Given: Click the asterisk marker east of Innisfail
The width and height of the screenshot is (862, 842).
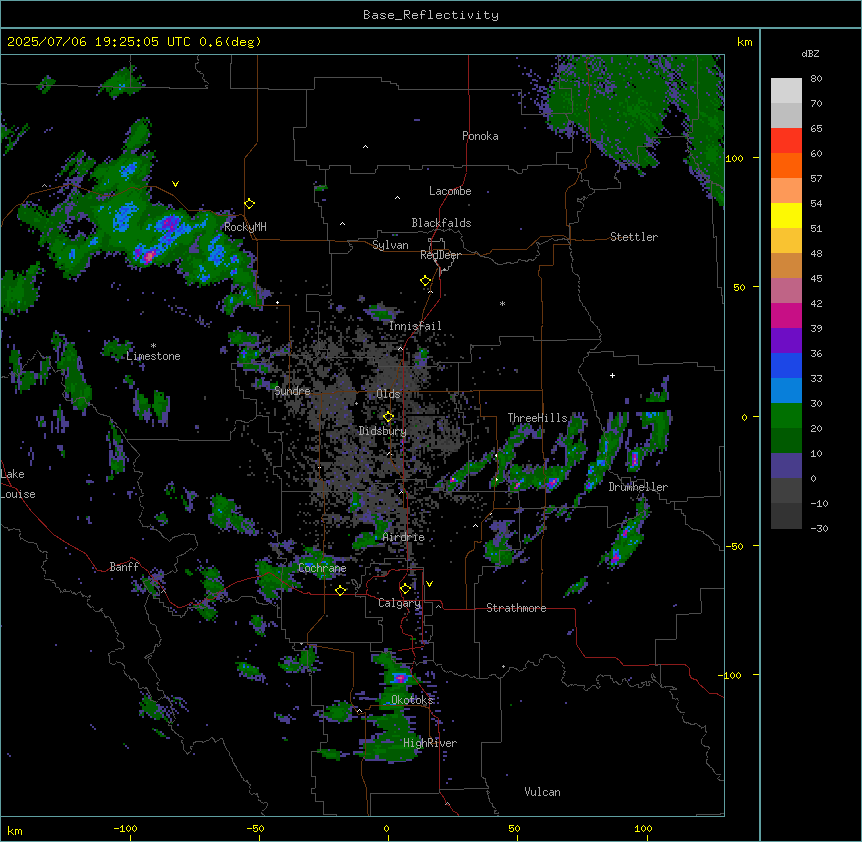Looking at the screenshot, I should click(502, 304).
